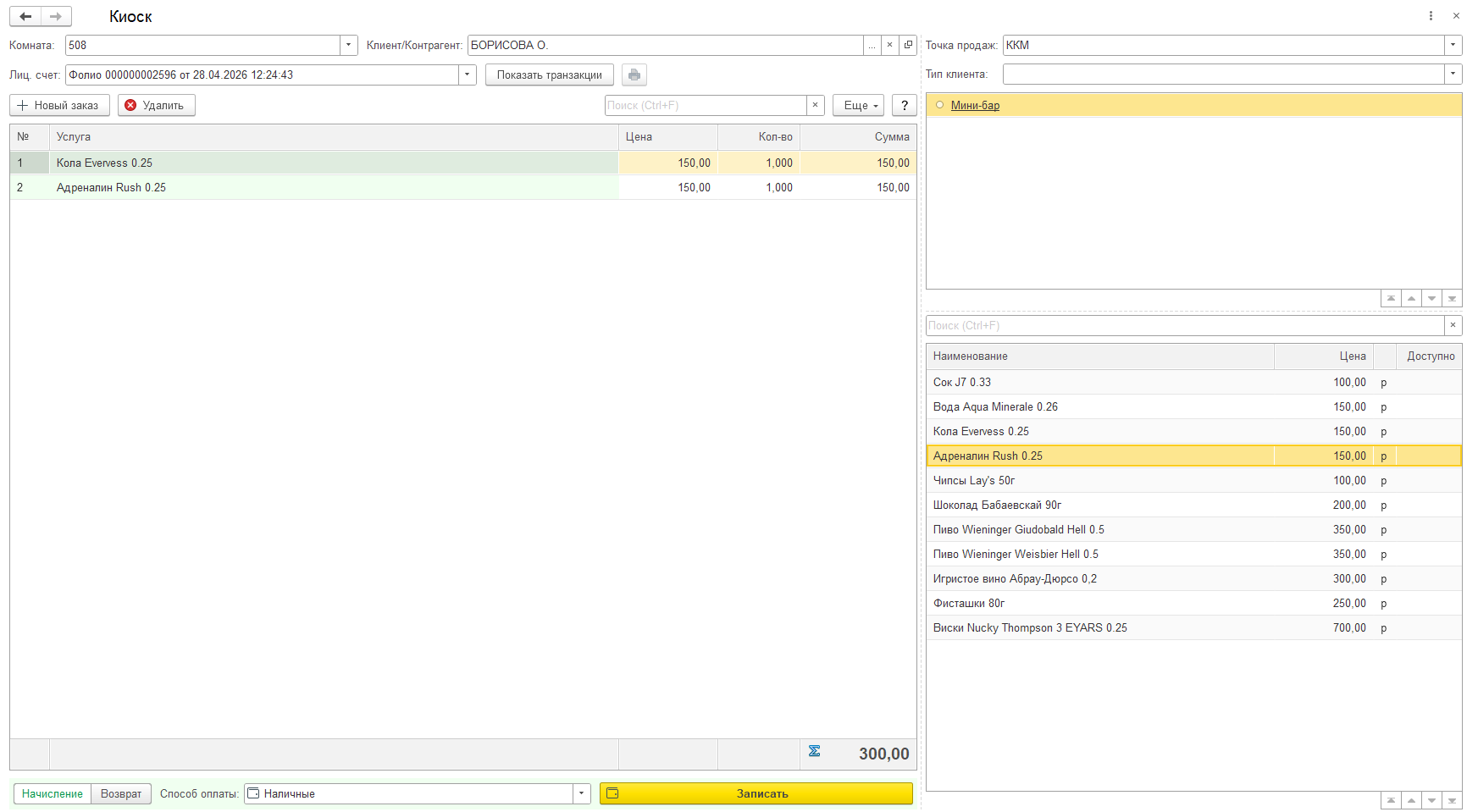
Task: Select order row Адреналин Rush 0.25
Action: pos(462,187)
